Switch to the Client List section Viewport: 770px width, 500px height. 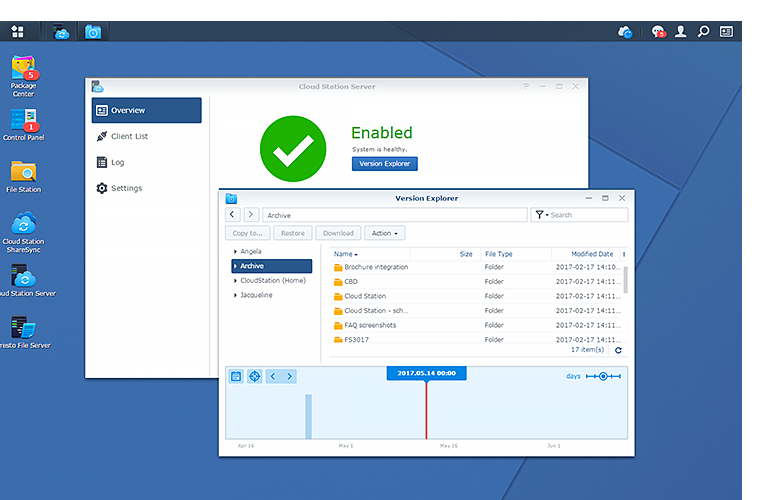coord(129,136)
